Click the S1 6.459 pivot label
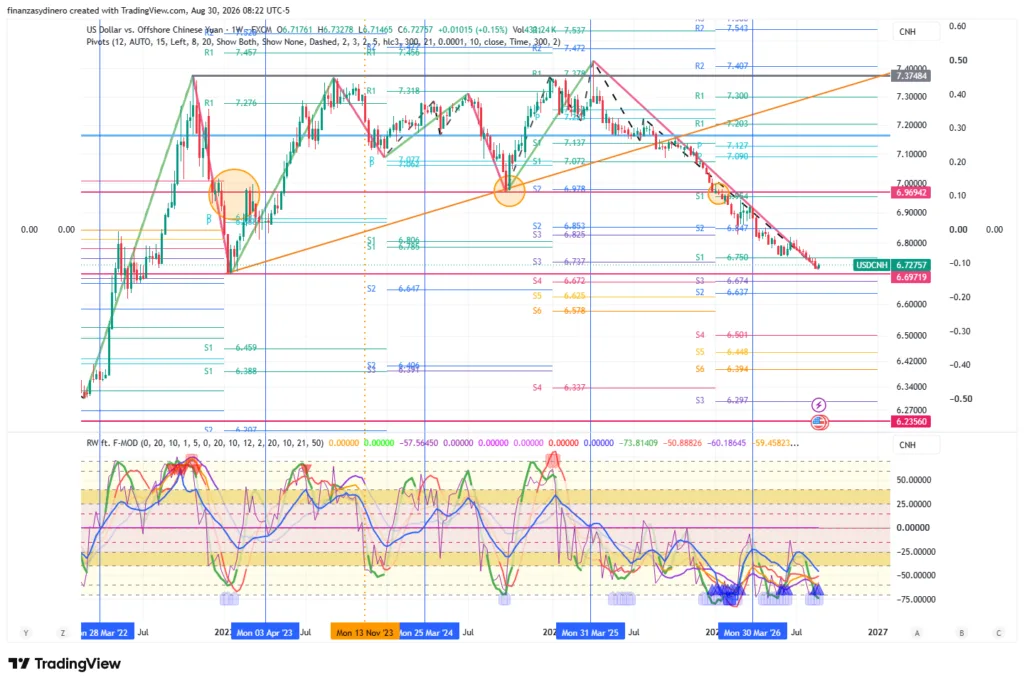 pyautogui.click(x=231, y=348)
